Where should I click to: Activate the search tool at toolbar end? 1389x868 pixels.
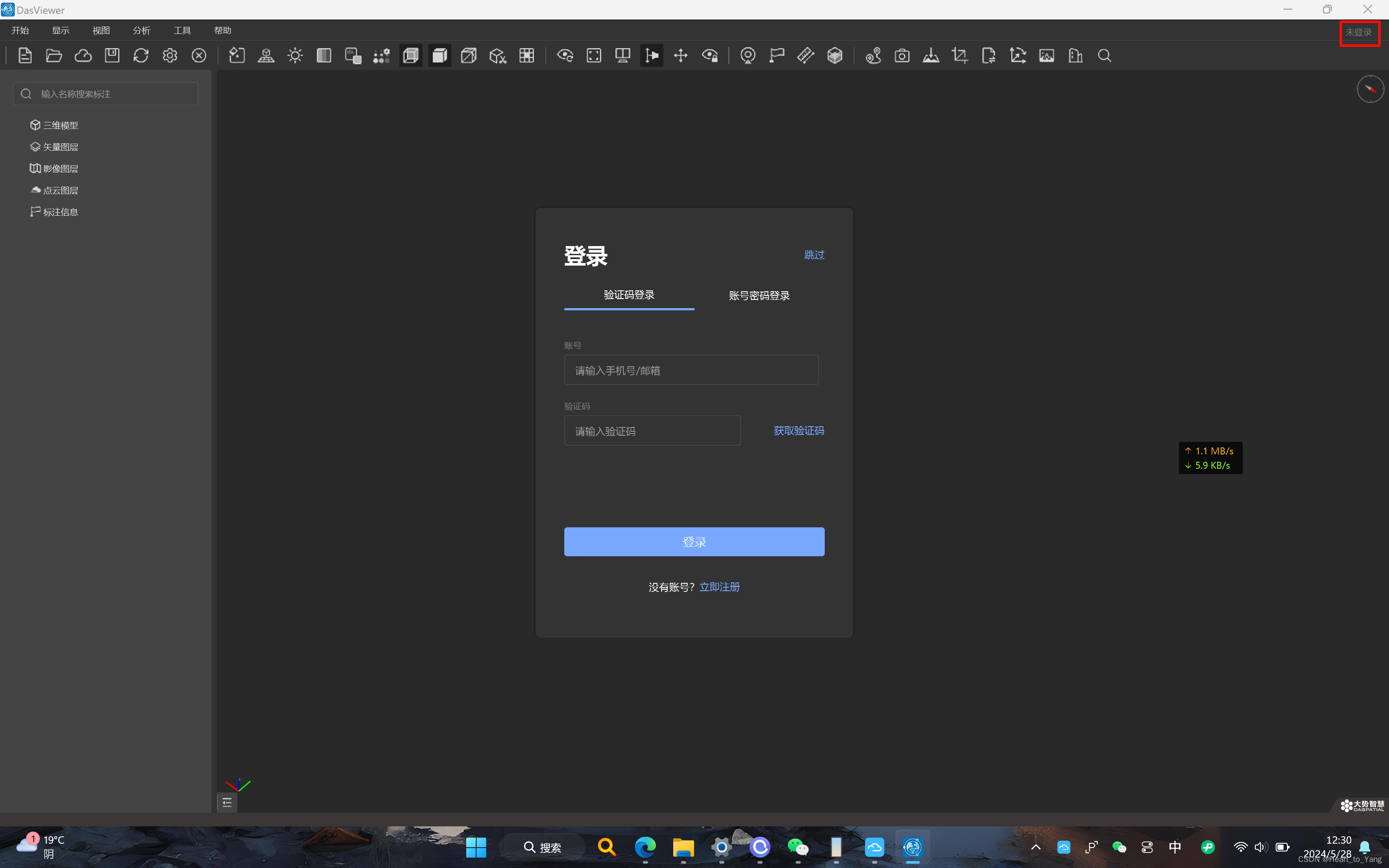[x=1104, y=55]
